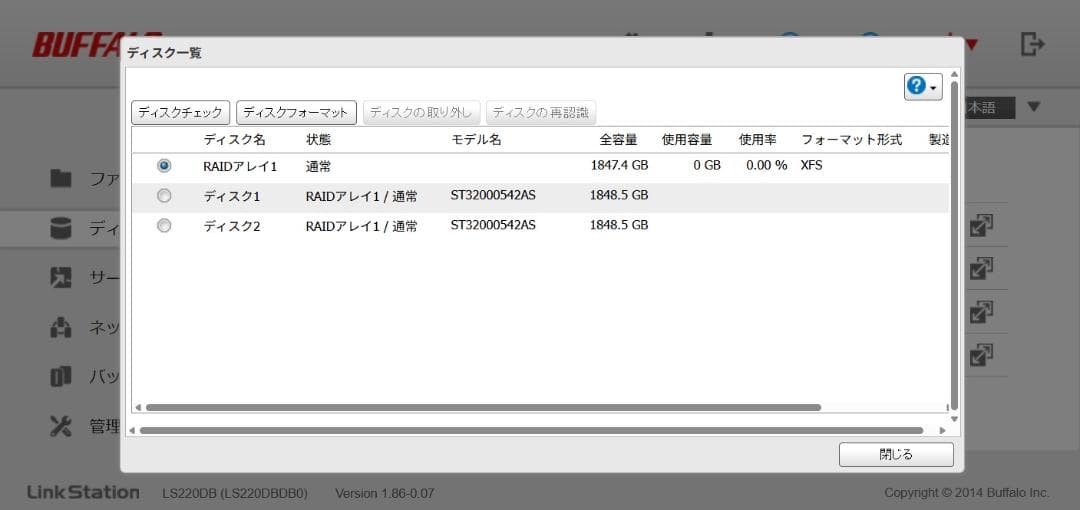The image size is (1080, 510).
Task: Click the dialog's outer horizontal scrollbar
Action: point(531,430)
